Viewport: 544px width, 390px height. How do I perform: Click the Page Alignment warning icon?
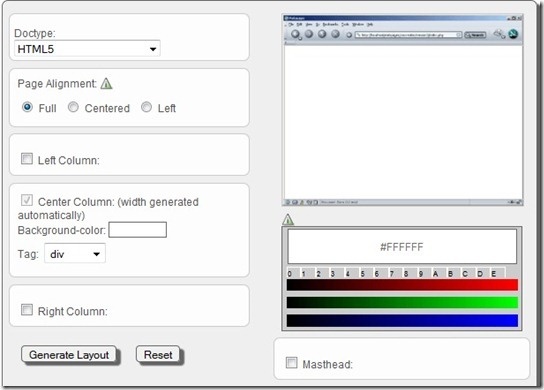coord(106,84)
